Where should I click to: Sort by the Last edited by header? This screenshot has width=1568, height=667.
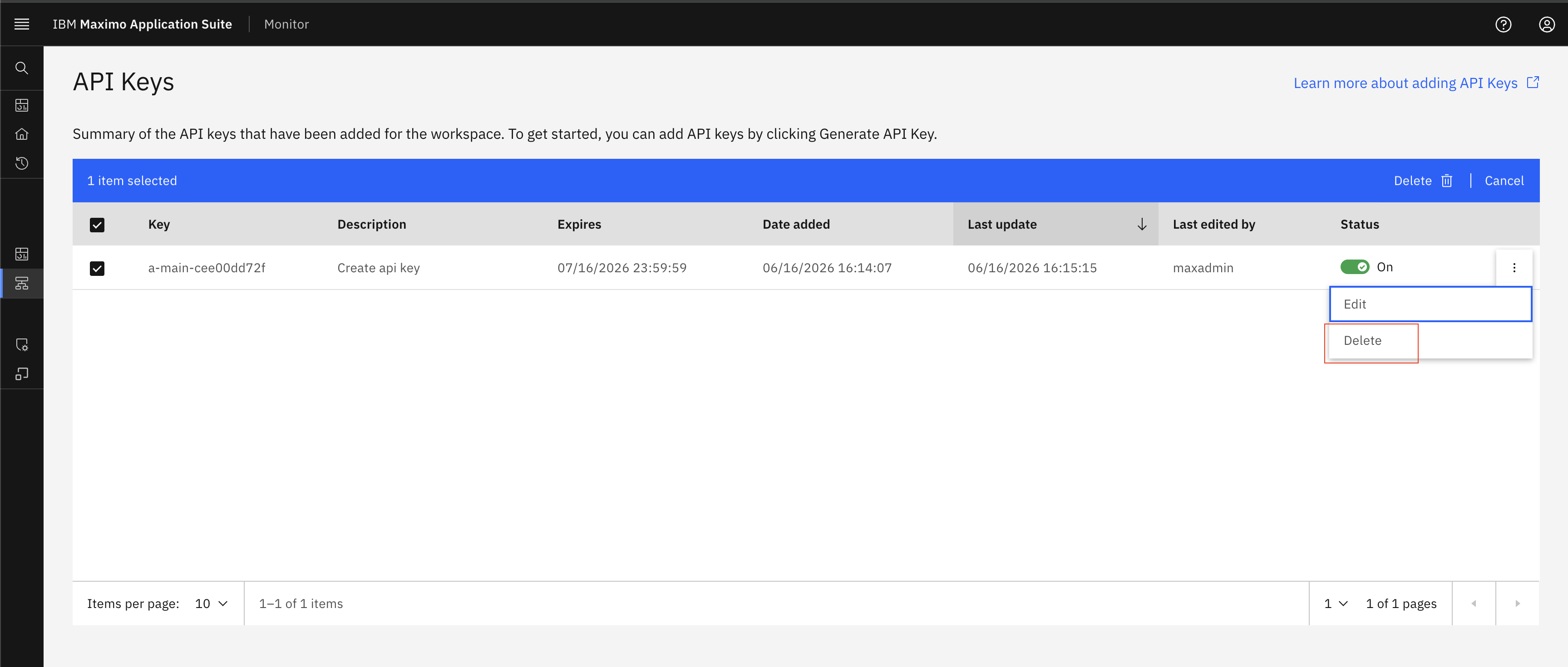(1214, 225)
